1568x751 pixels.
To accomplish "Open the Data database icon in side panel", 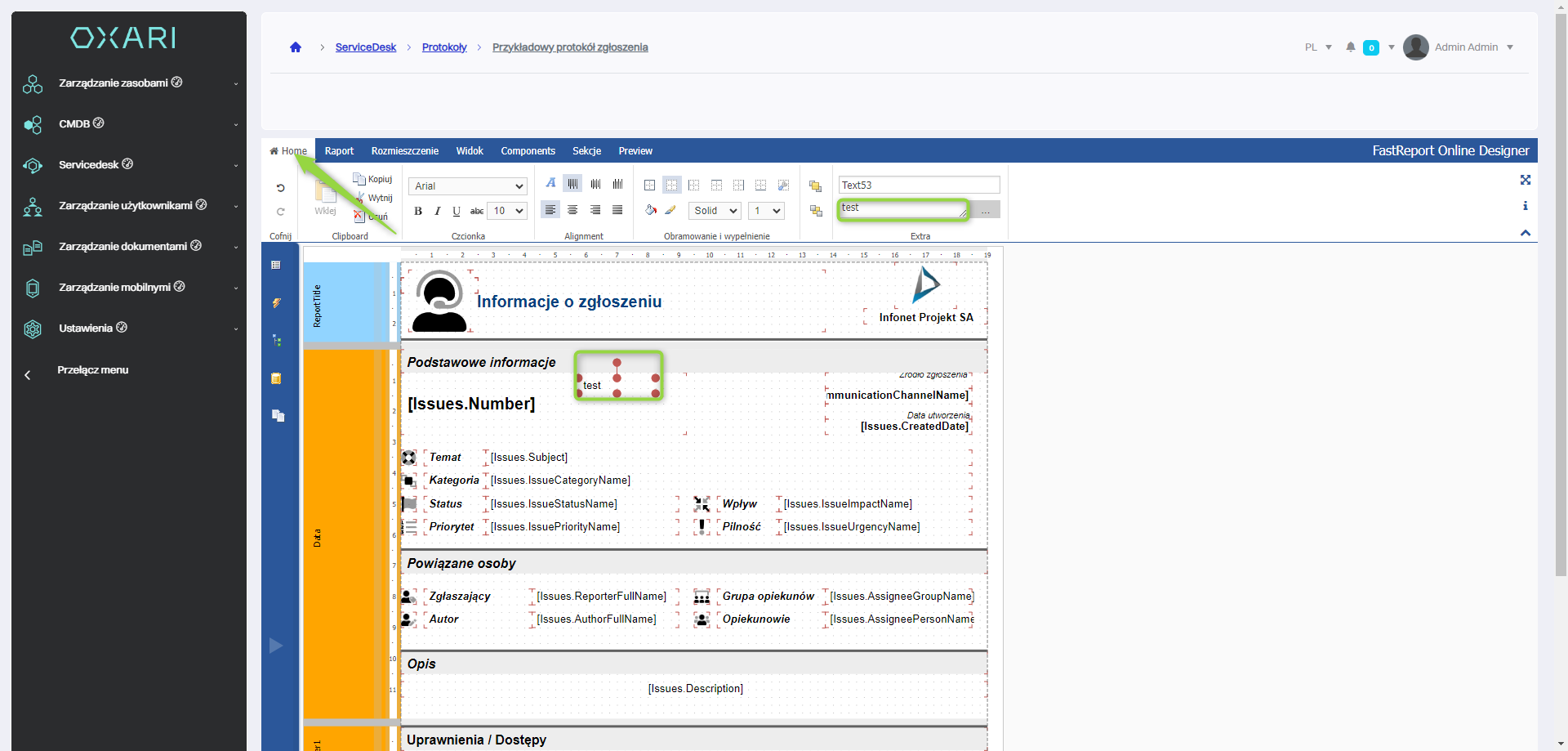I will point(277,378).
